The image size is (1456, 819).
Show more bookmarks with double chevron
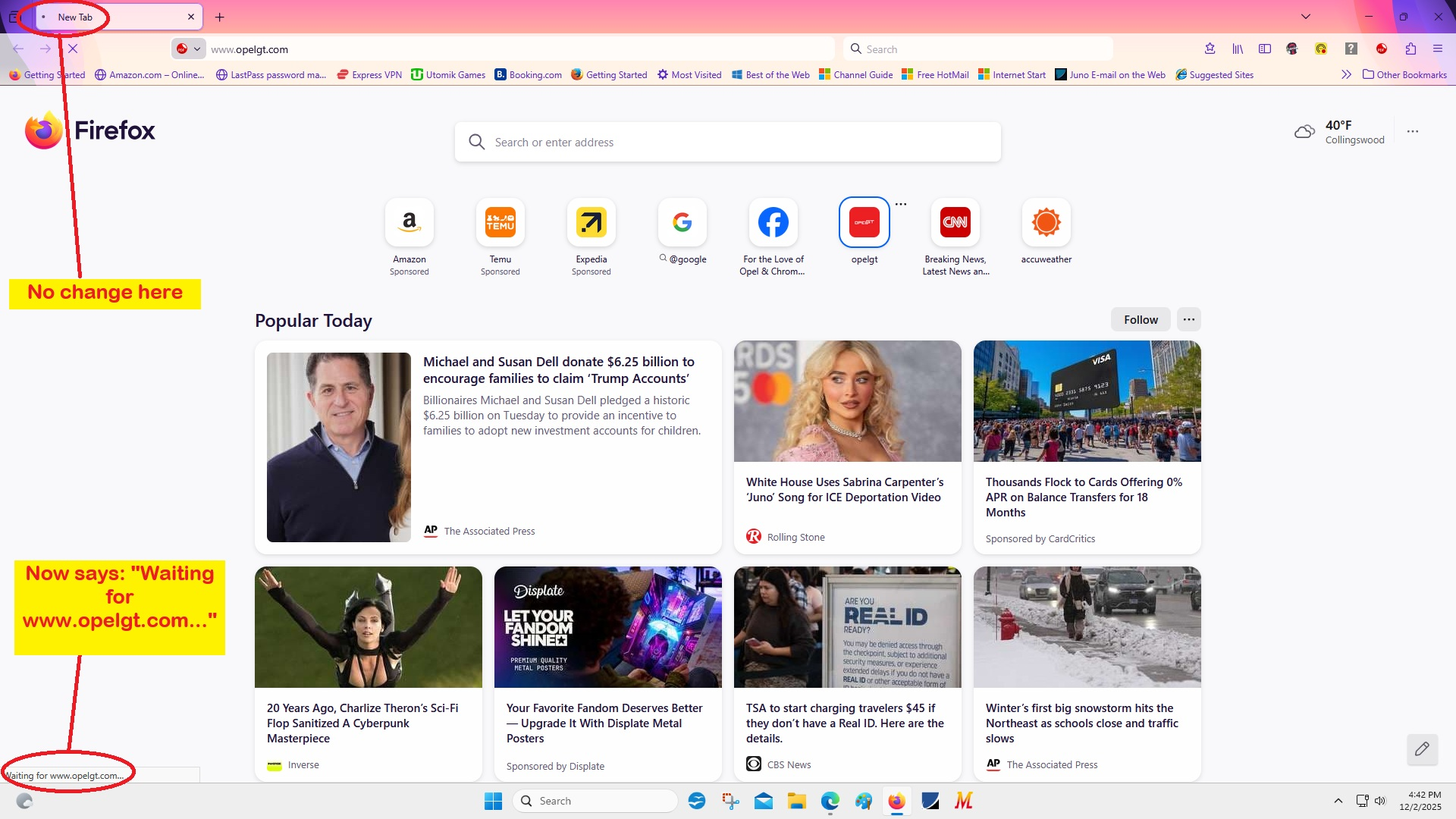click(x=1346, y=75)
